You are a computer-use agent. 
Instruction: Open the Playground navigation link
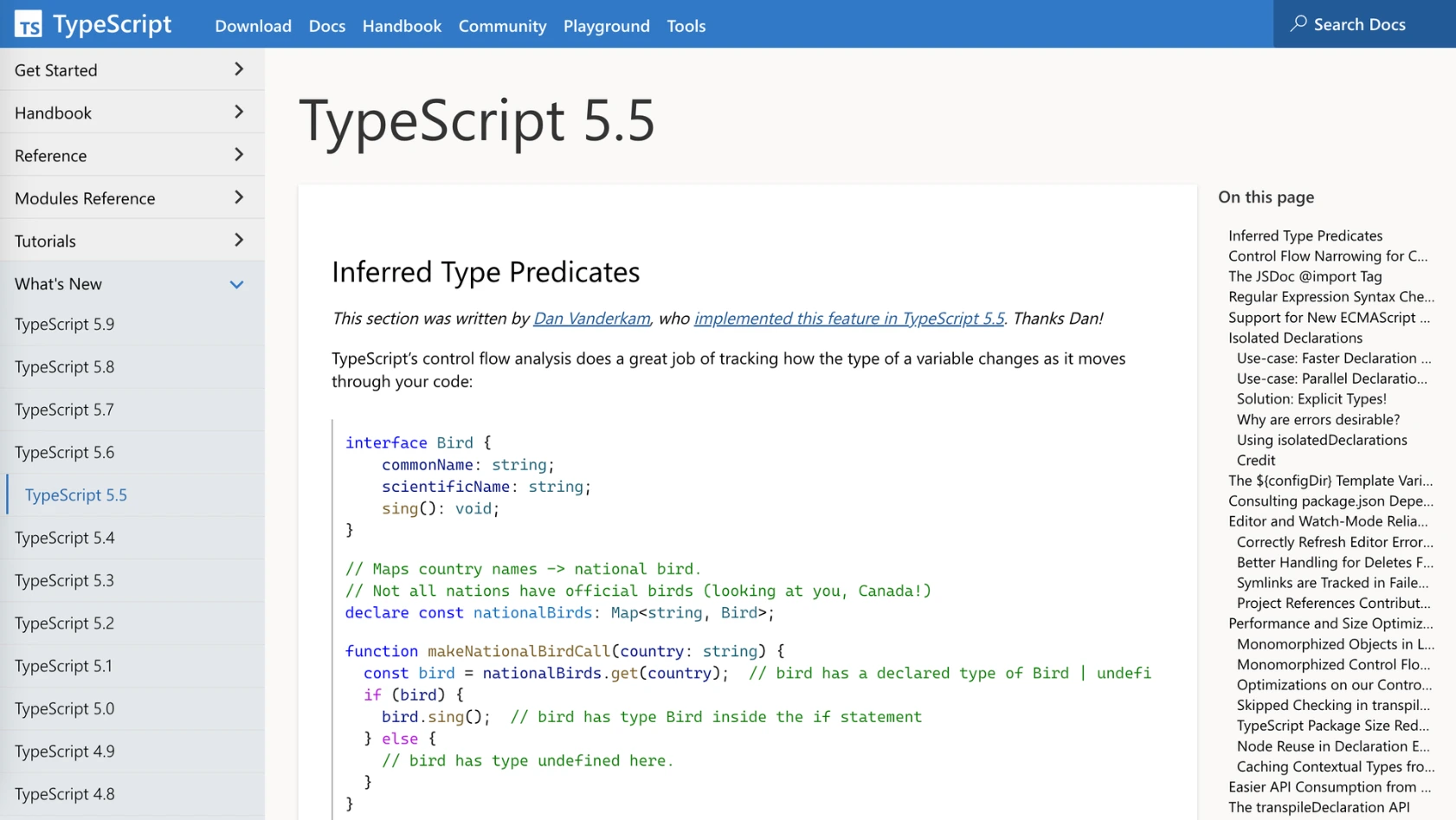click(x=606, y=26)
